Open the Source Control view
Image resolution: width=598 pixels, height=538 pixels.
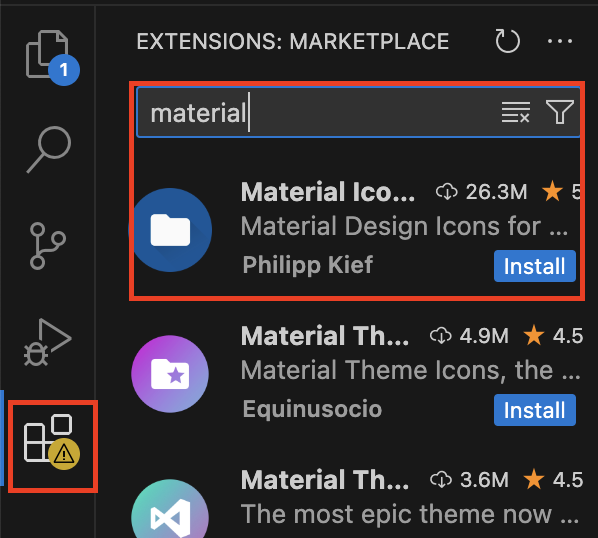48,246
